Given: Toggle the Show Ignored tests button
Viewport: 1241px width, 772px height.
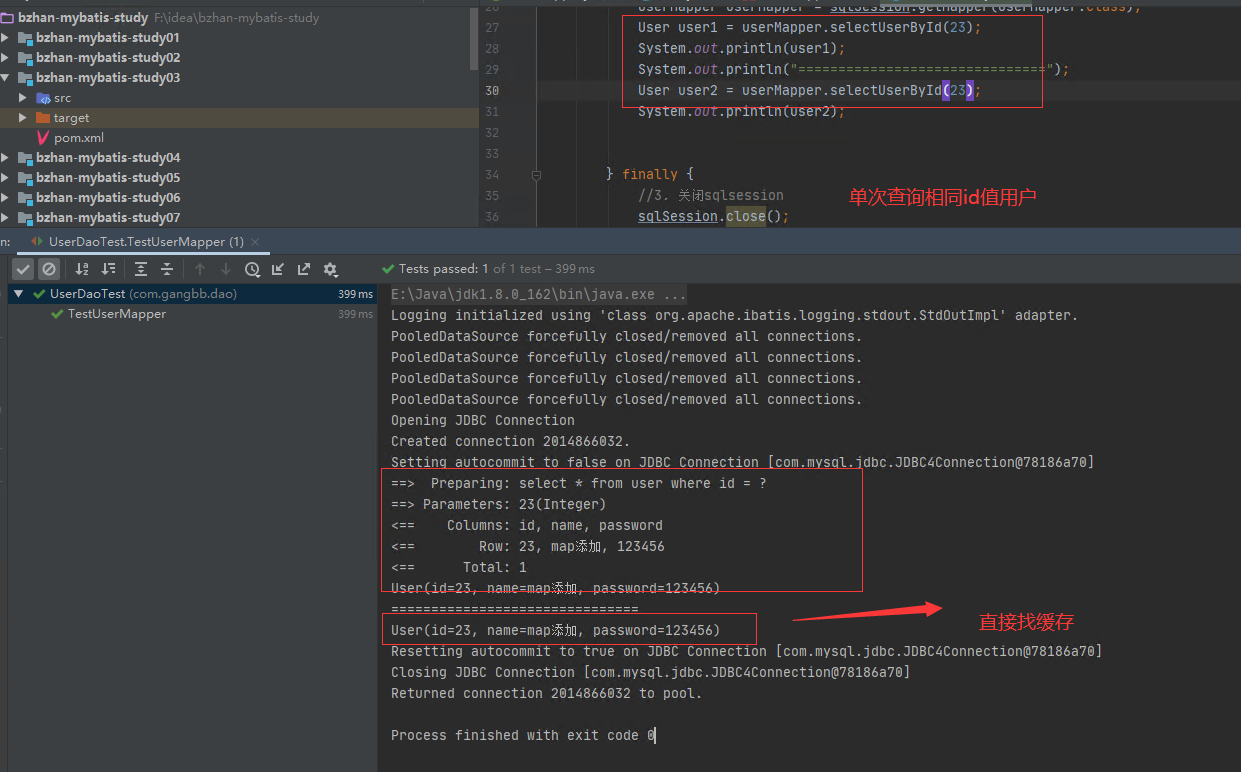Looking at the screenshot, I should click(x=49, y=269).
